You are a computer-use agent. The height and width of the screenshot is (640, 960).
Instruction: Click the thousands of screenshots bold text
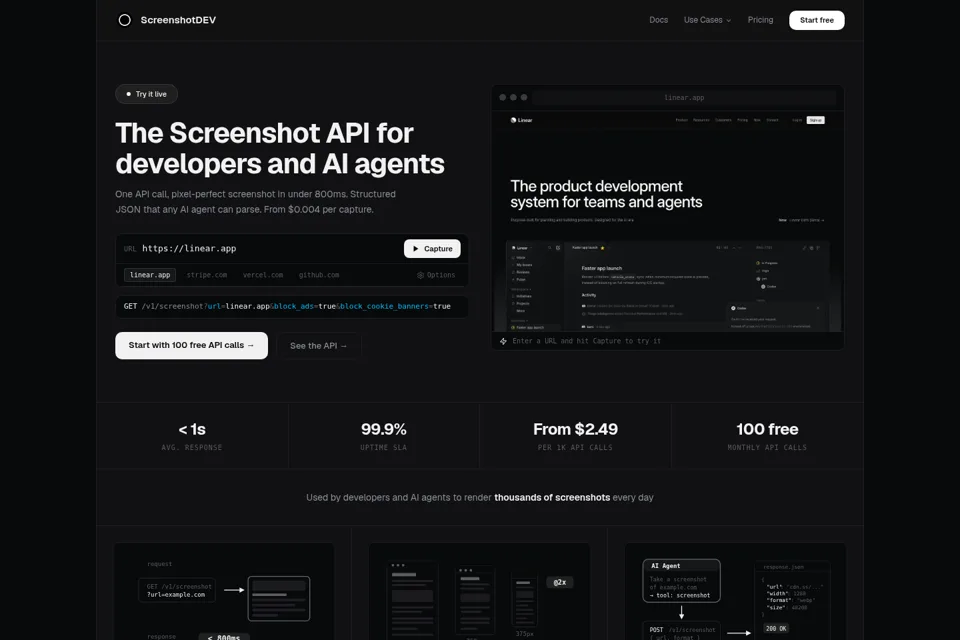pos(552,497)
